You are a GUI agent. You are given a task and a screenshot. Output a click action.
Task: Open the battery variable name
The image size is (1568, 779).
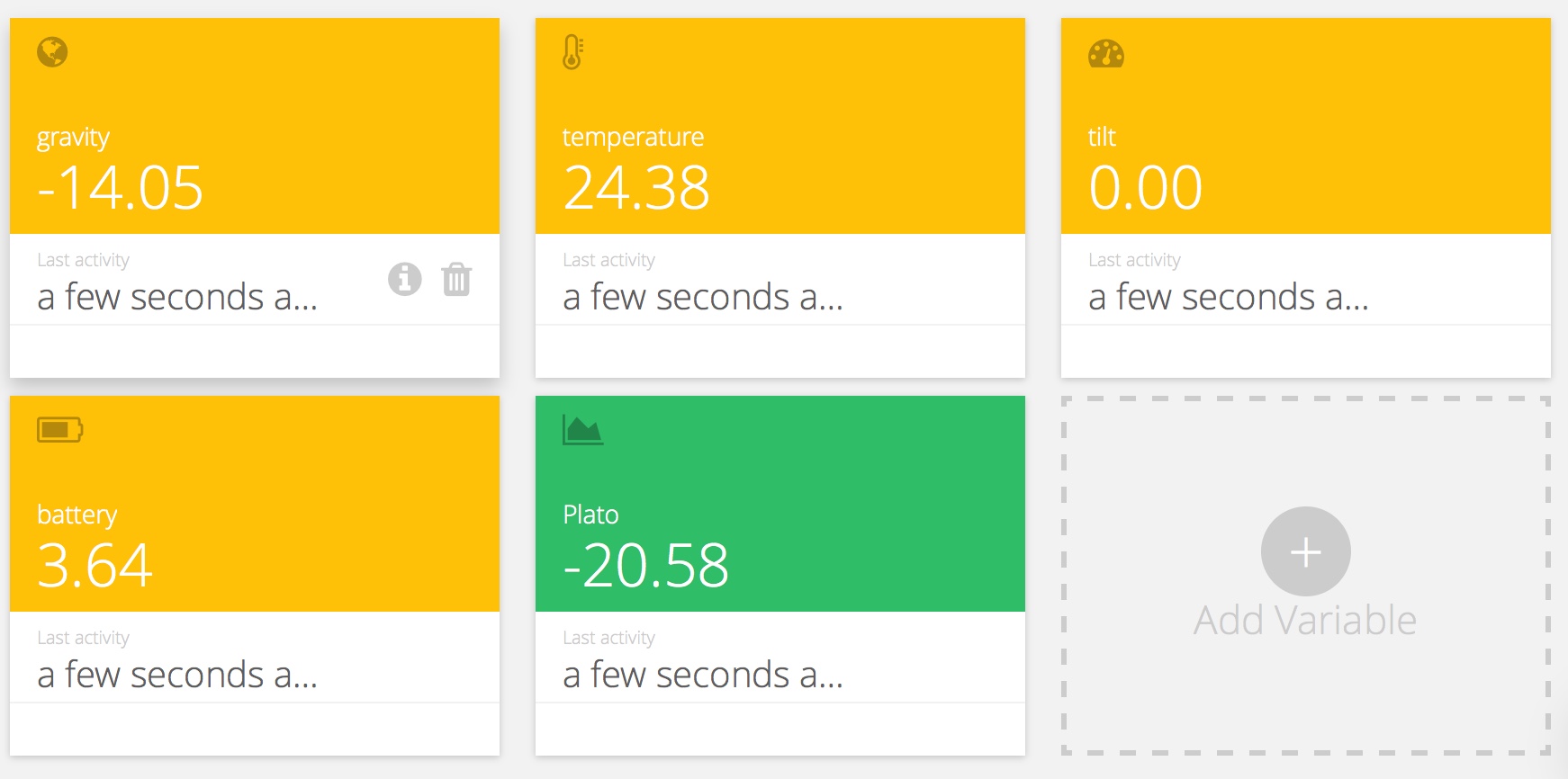click(x=77, y=515)
